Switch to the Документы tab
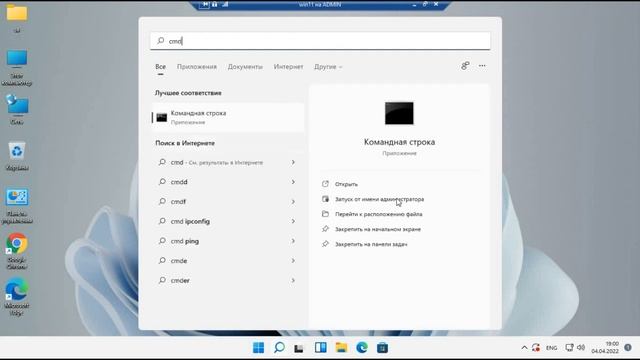 coord(245,67)
